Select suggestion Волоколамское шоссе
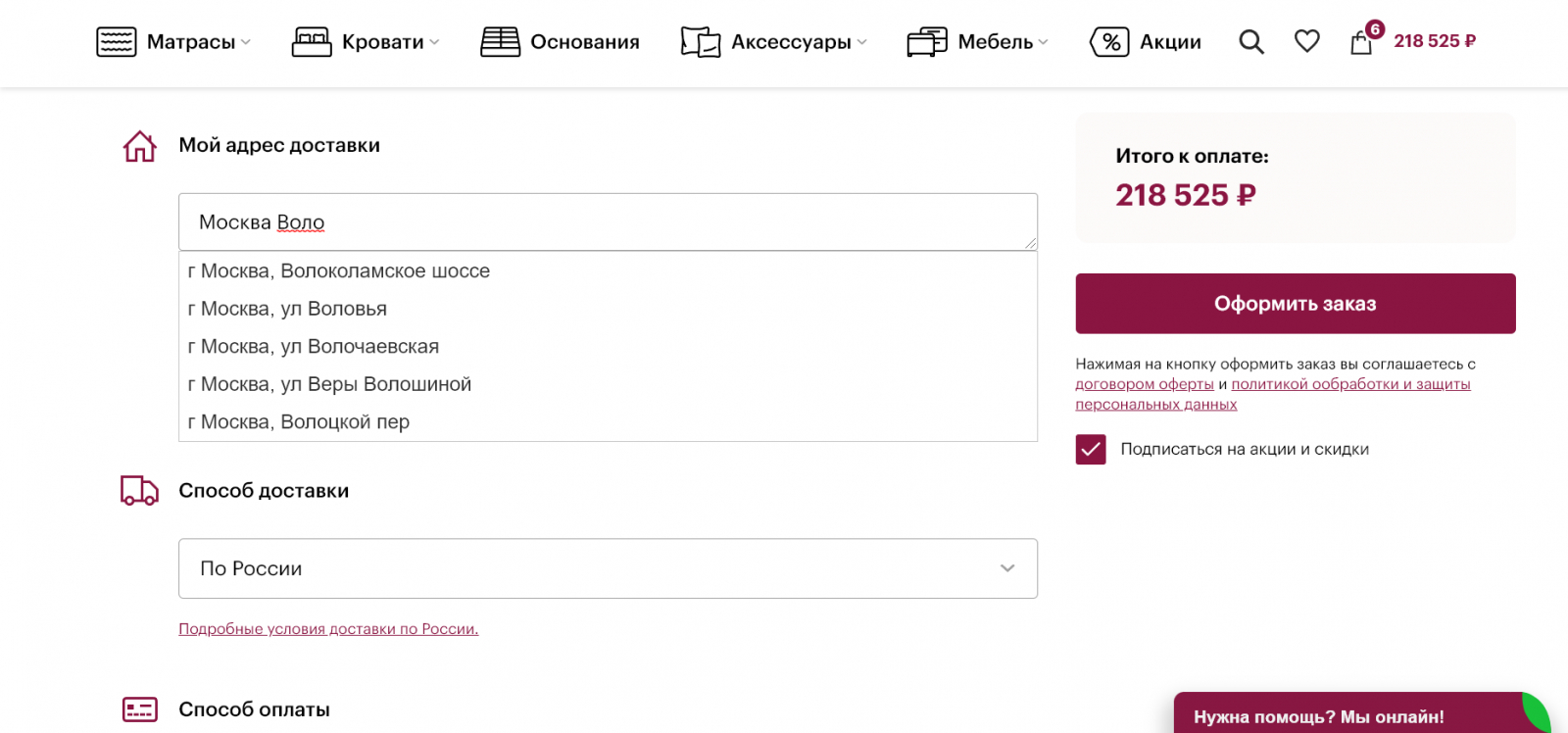 point(339,271)
